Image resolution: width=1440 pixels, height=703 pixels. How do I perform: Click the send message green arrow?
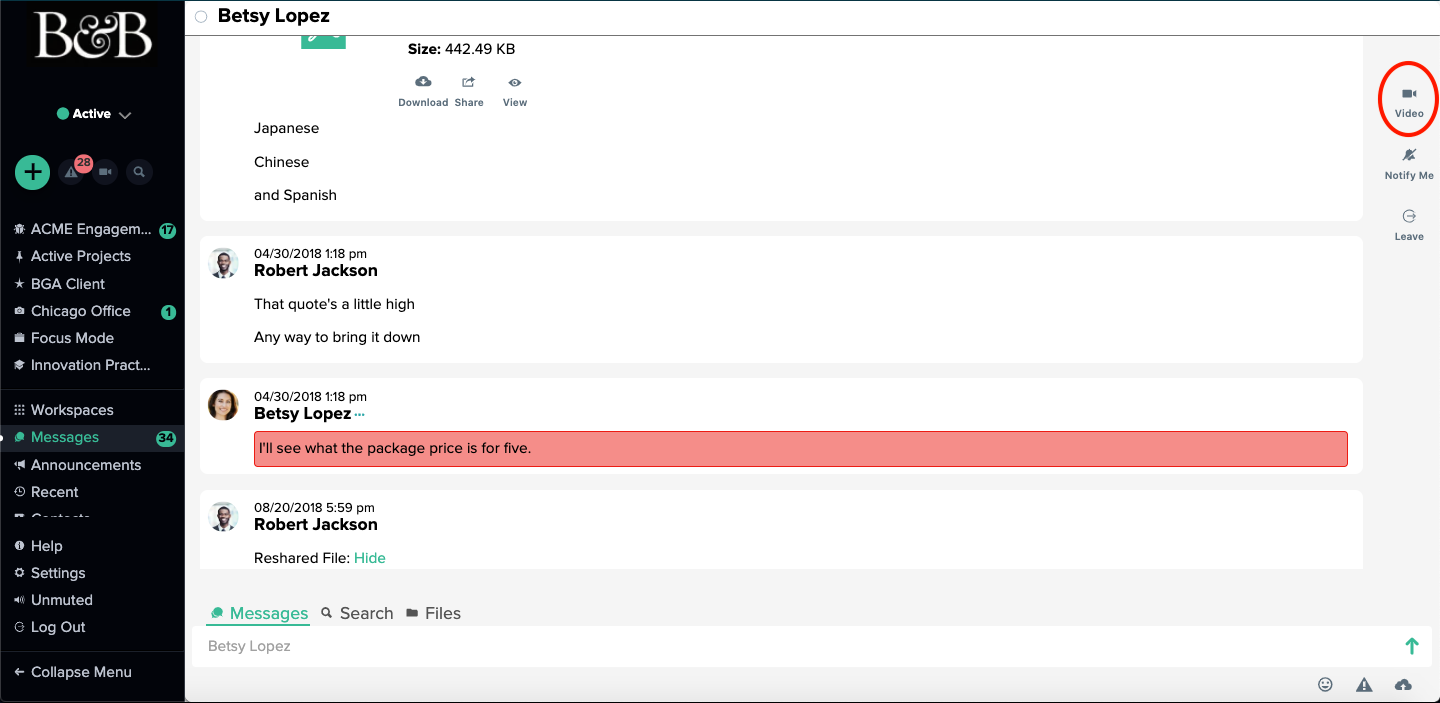pyautogui.click(x=1412, y=646)
